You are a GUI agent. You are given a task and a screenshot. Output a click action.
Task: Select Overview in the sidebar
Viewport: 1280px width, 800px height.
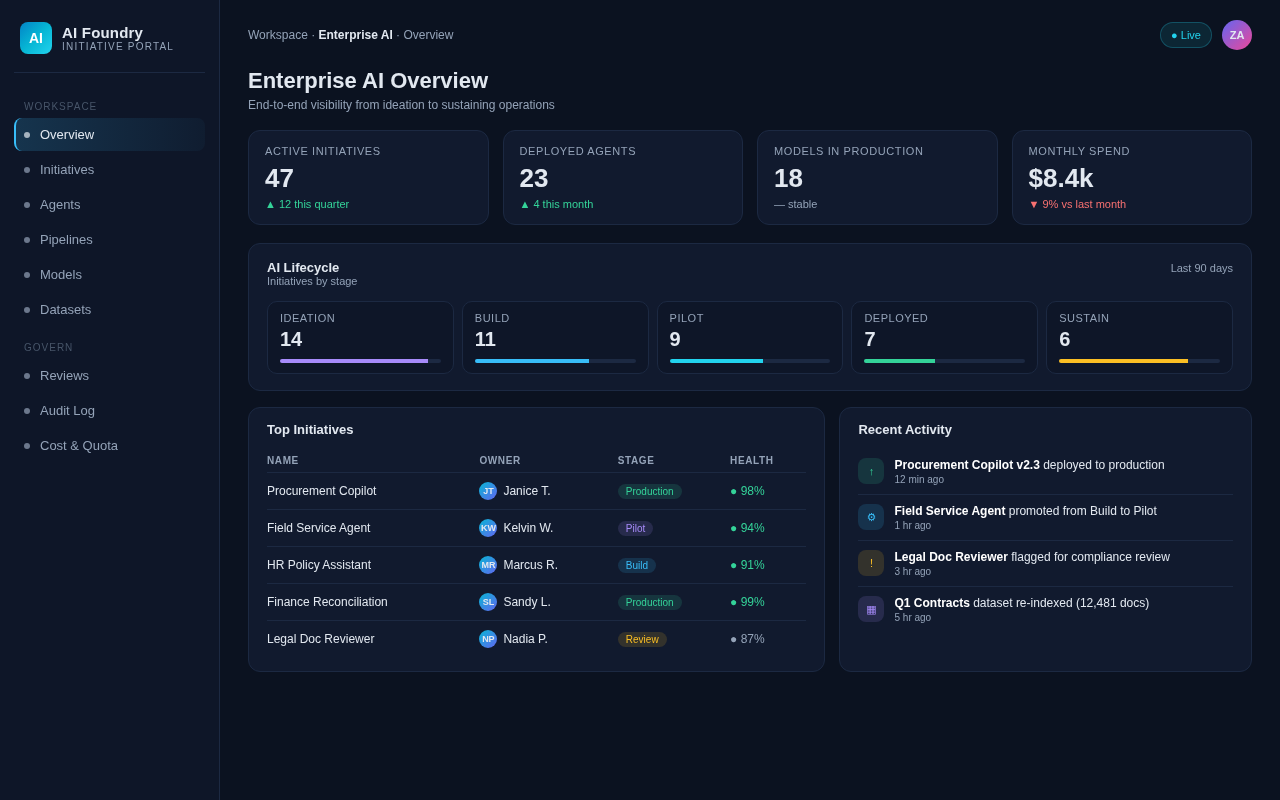pyautogui.click(x=110, y=134)
